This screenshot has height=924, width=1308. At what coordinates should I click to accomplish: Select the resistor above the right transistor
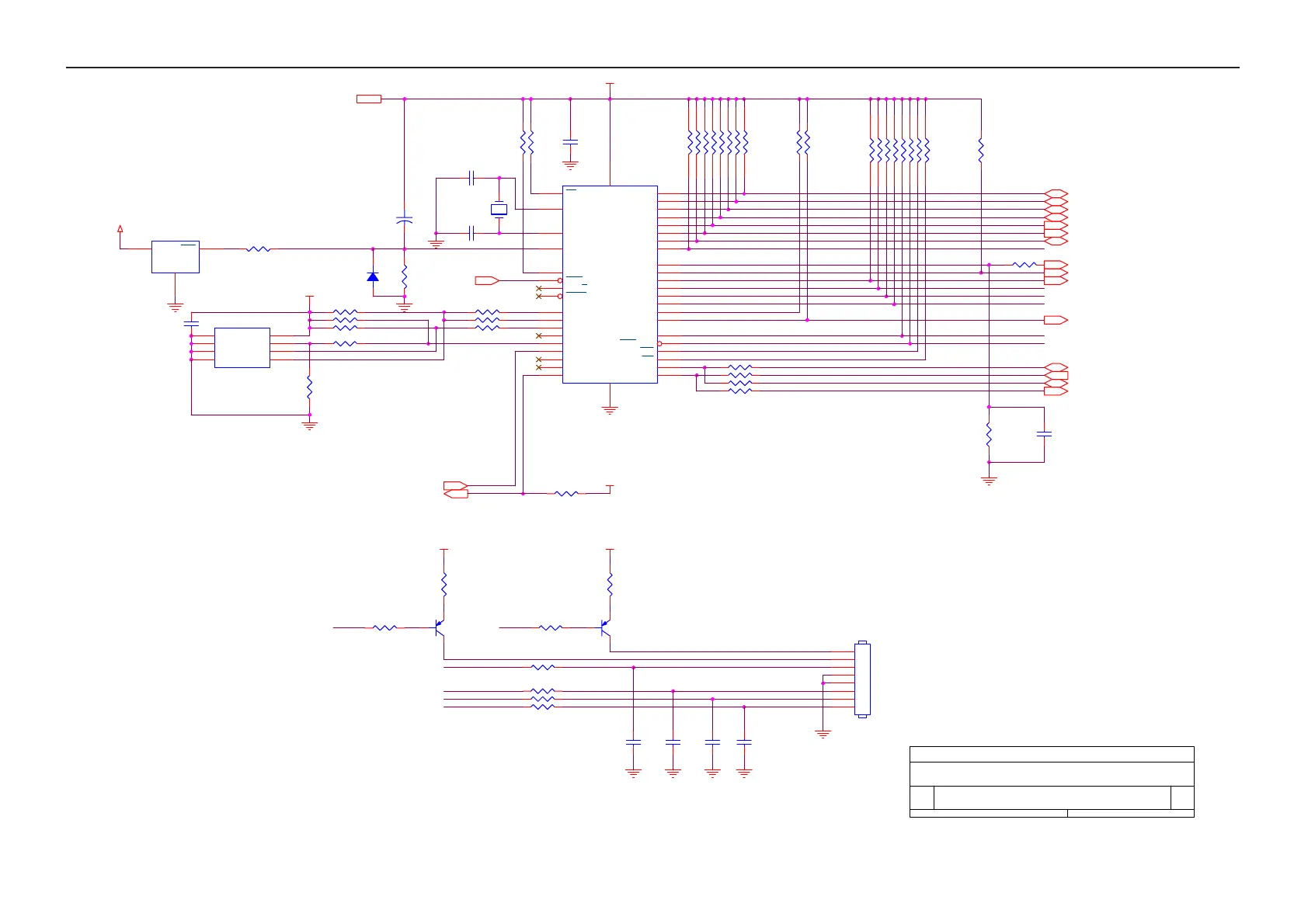(x=610, y=584)
